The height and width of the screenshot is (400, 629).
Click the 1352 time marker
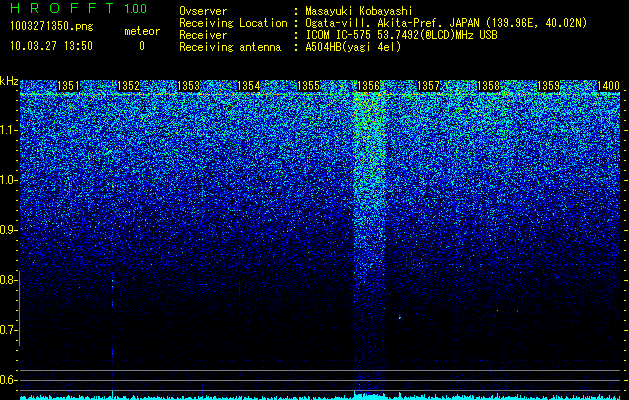pyautogui.click(x=128, y=86)
